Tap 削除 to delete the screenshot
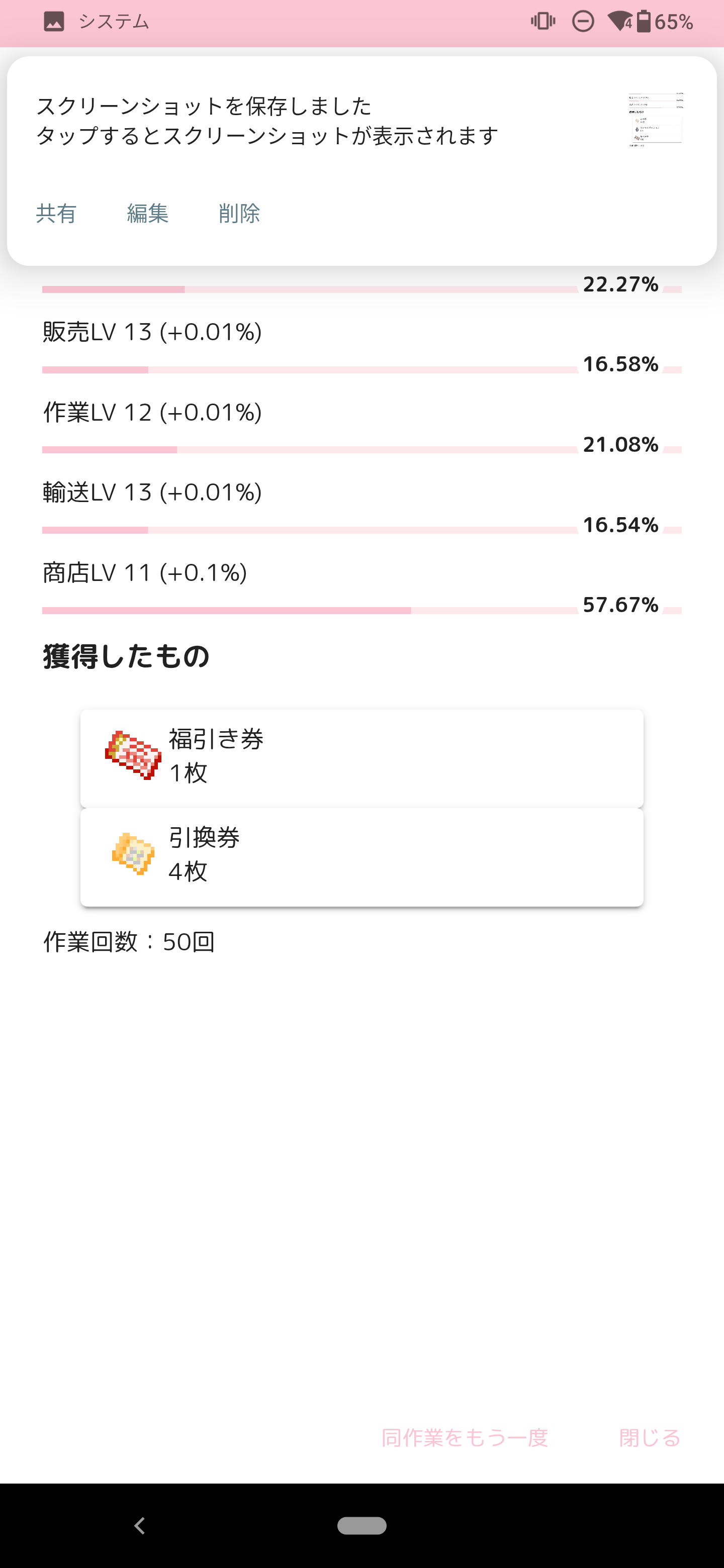This screenshot has height=1568, width=724. tap(239, 214)
